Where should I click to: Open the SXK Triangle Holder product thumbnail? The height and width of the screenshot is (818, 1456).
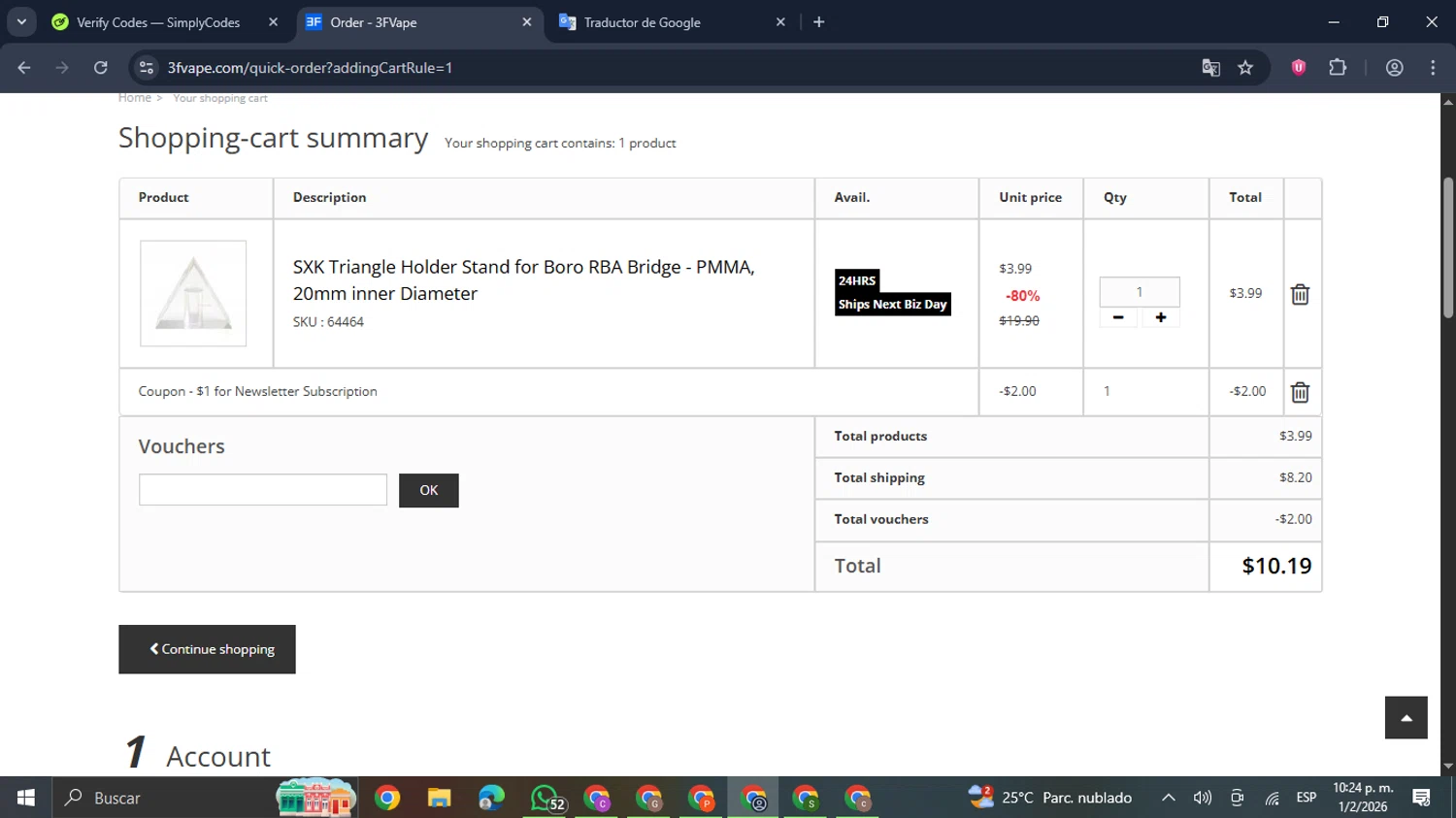coord(193,293)
